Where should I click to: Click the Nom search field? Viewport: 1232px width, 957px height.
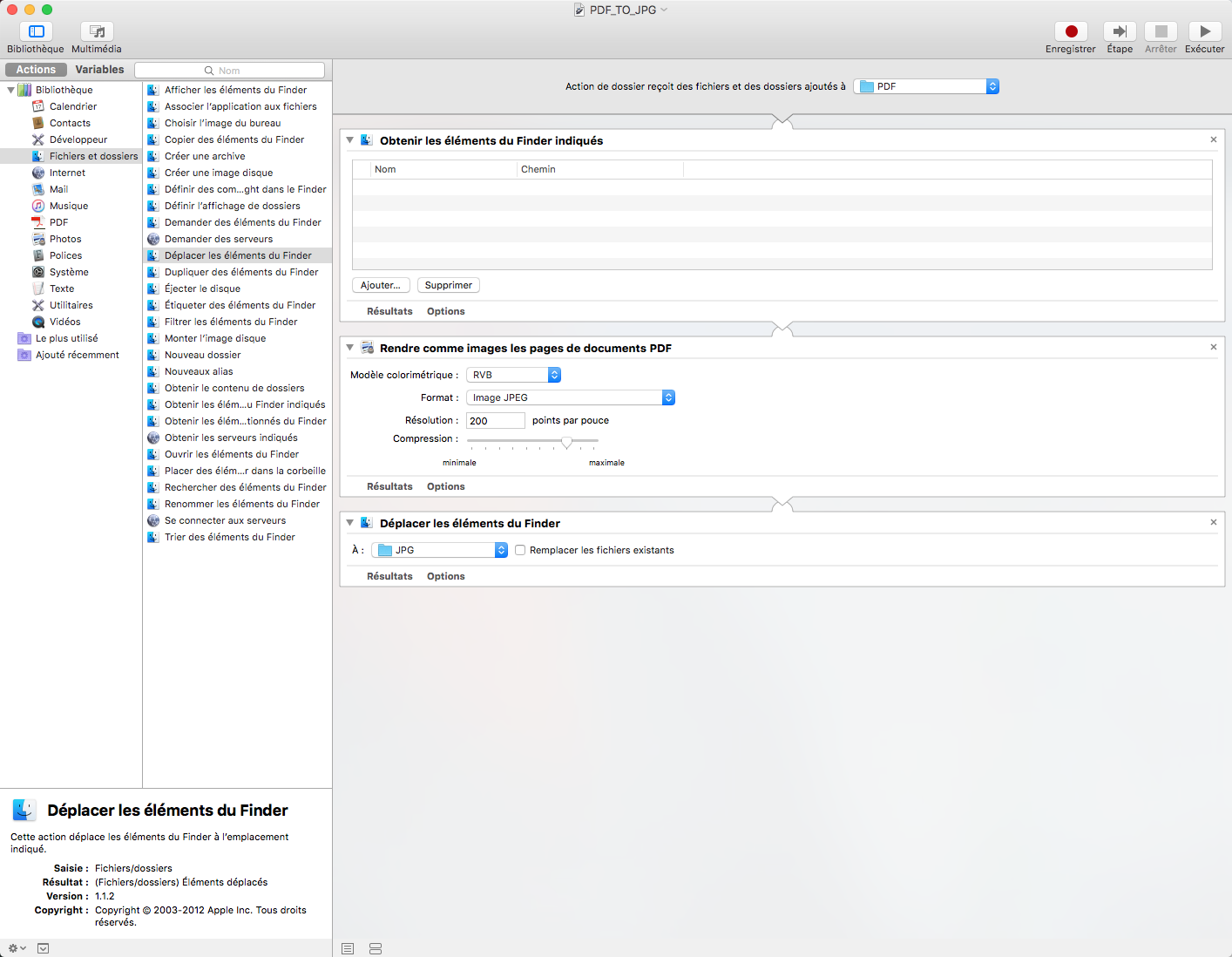tap(229, 71)
